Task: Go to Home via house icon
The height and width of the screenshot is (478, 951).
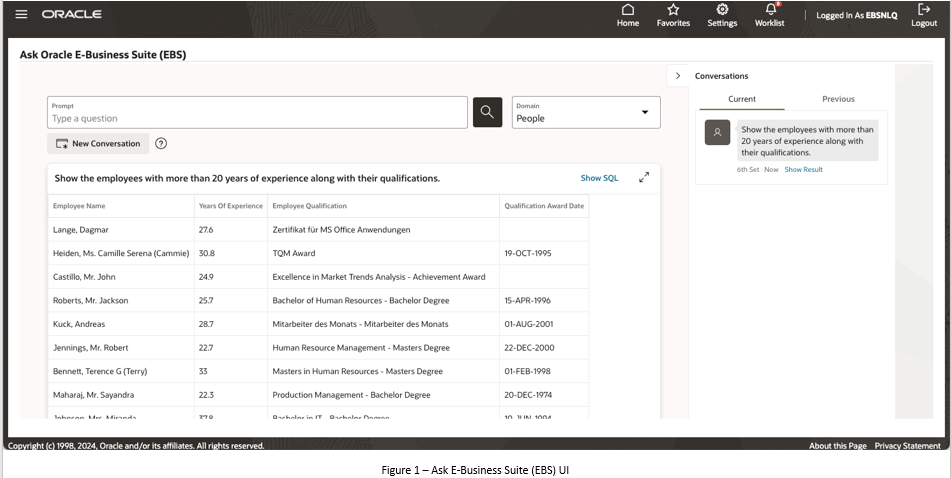Action: point(628,10)
